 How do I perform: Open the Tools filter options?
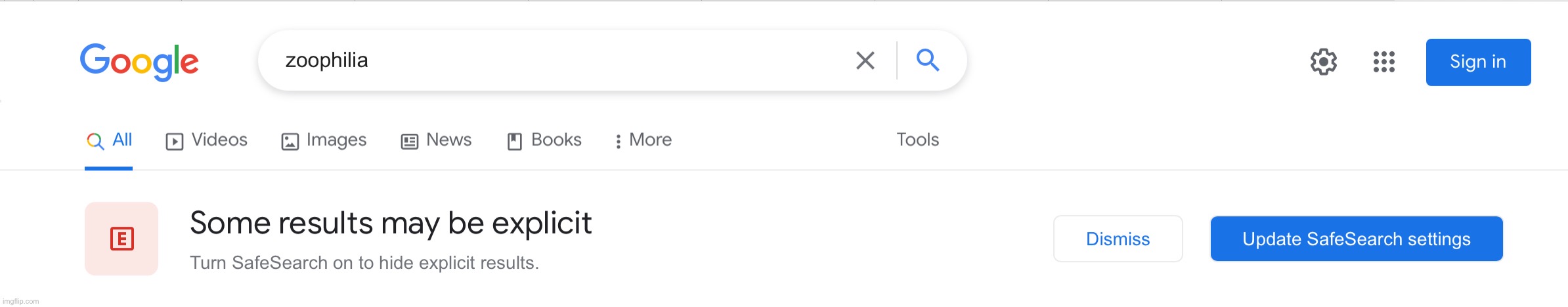pos(917,139)
